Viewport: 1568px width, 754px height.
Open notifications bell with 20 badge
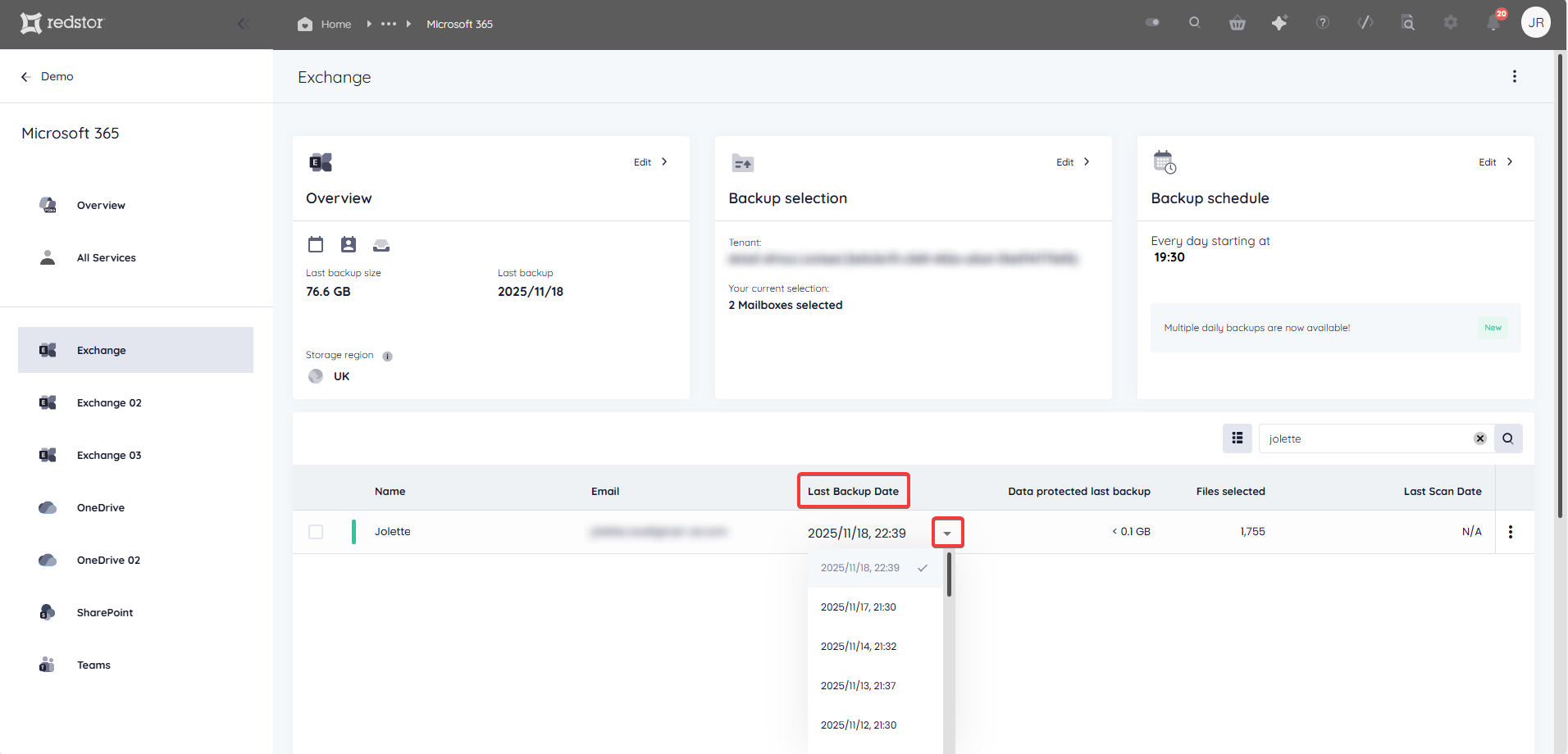[1494, 21]
